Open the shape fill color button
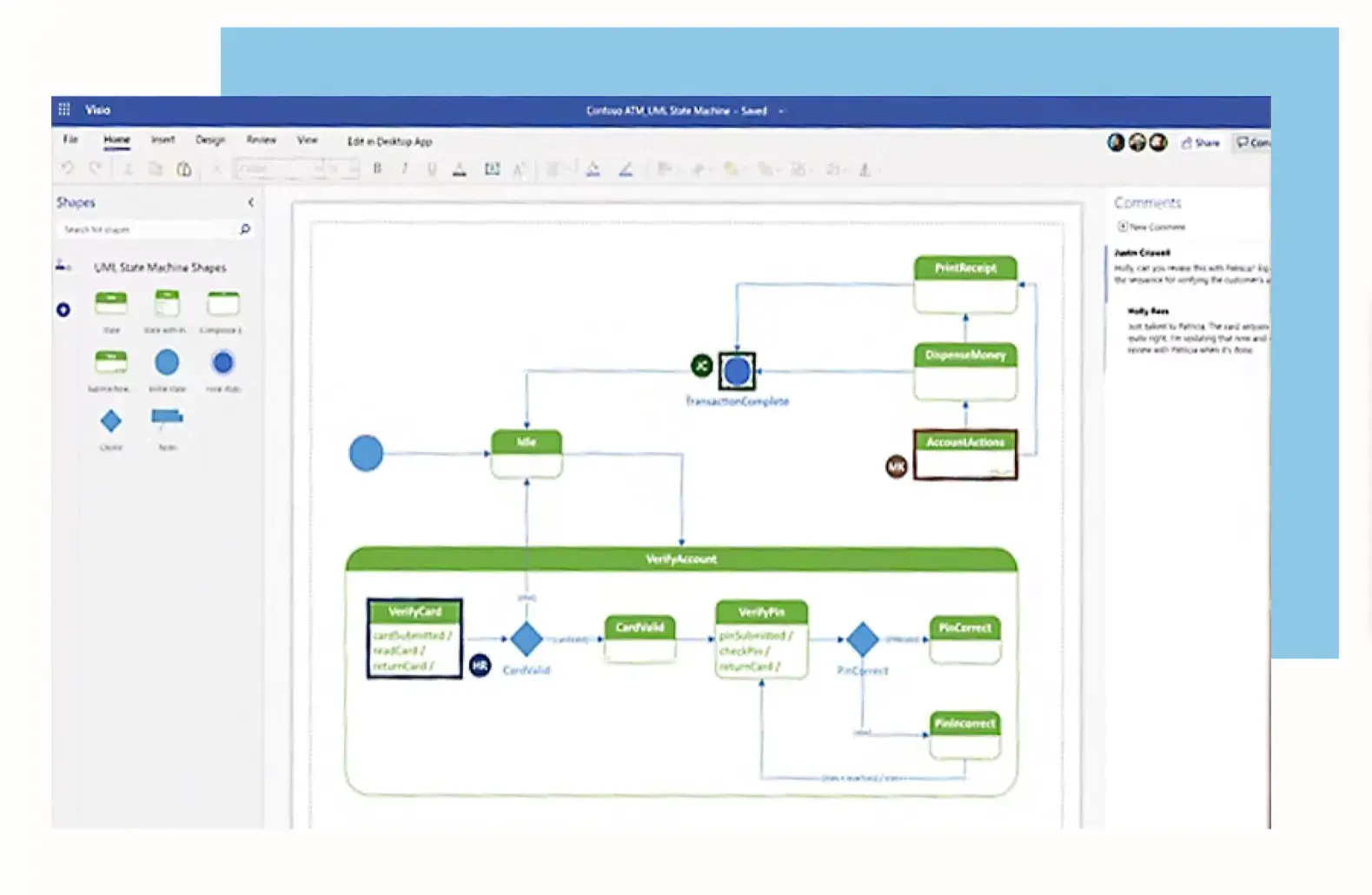Viewport: 1372px width, 895px height. 593,169
